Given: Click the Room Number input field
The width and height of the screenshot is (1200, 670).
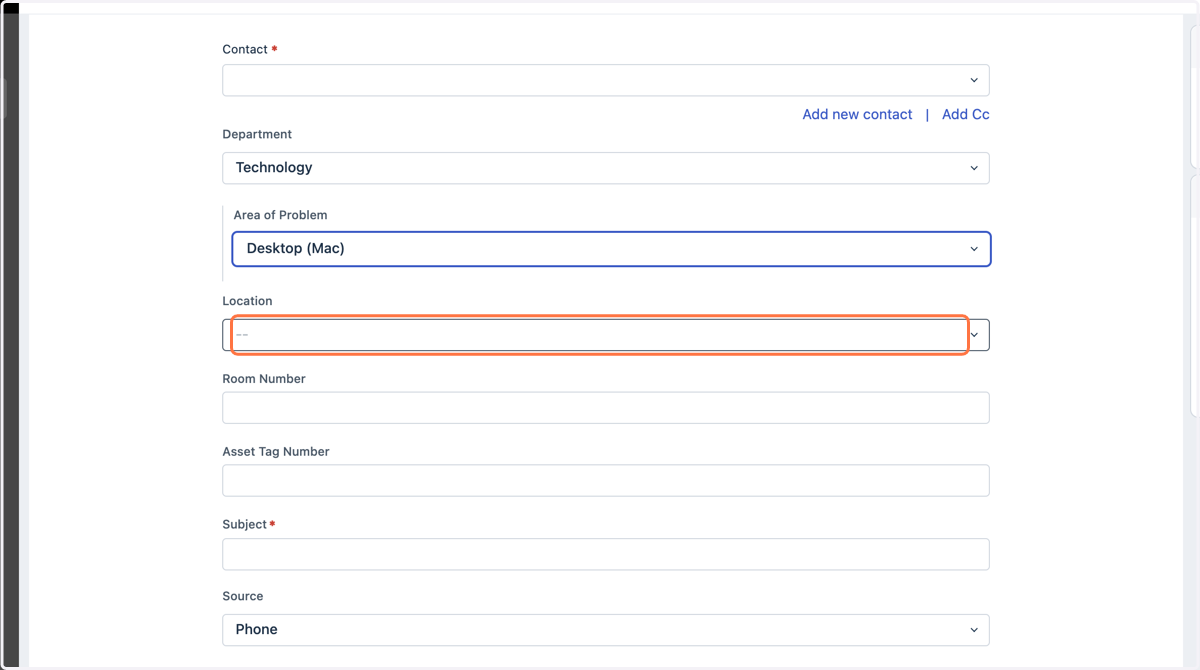Looking at the screenshot, I should (x=606, y=408).
